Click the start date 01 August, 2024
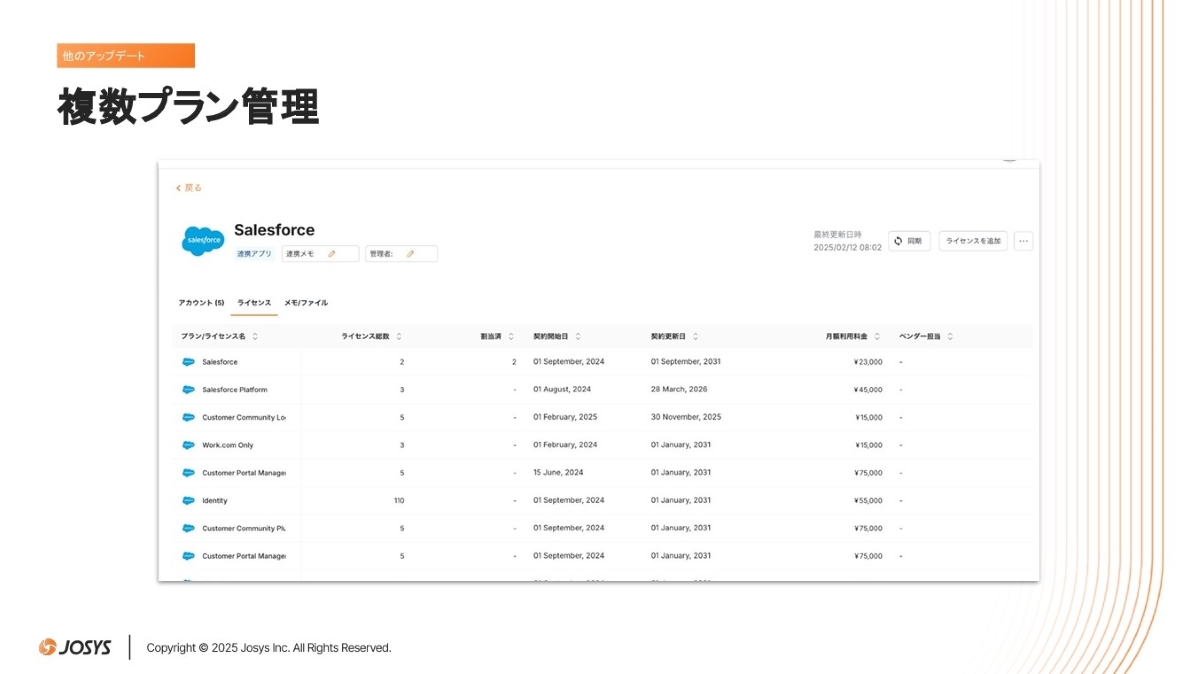This screenshot has width=1200, height=674. pos(562,390)
